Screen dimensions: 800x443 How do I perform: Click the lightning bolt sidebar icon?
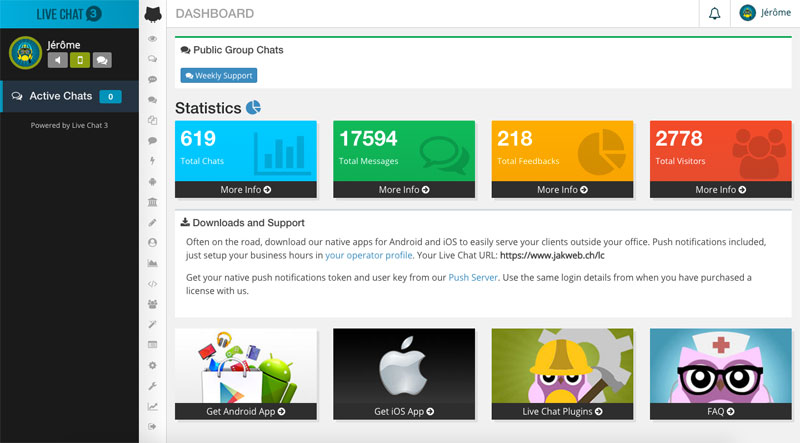pos(153,160)
